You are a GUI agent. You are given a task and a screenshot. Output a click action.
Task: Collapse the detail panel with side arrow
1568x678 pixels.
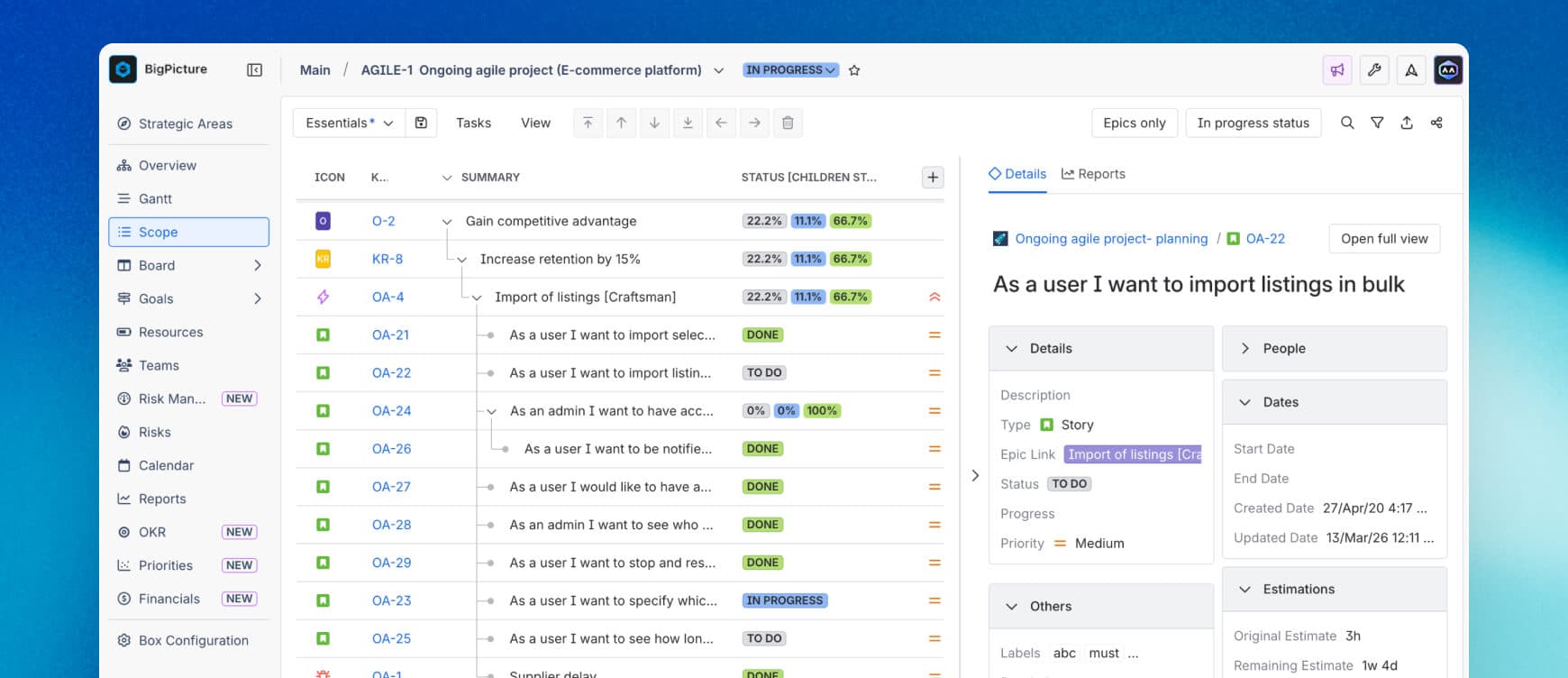tap(974, 475)
